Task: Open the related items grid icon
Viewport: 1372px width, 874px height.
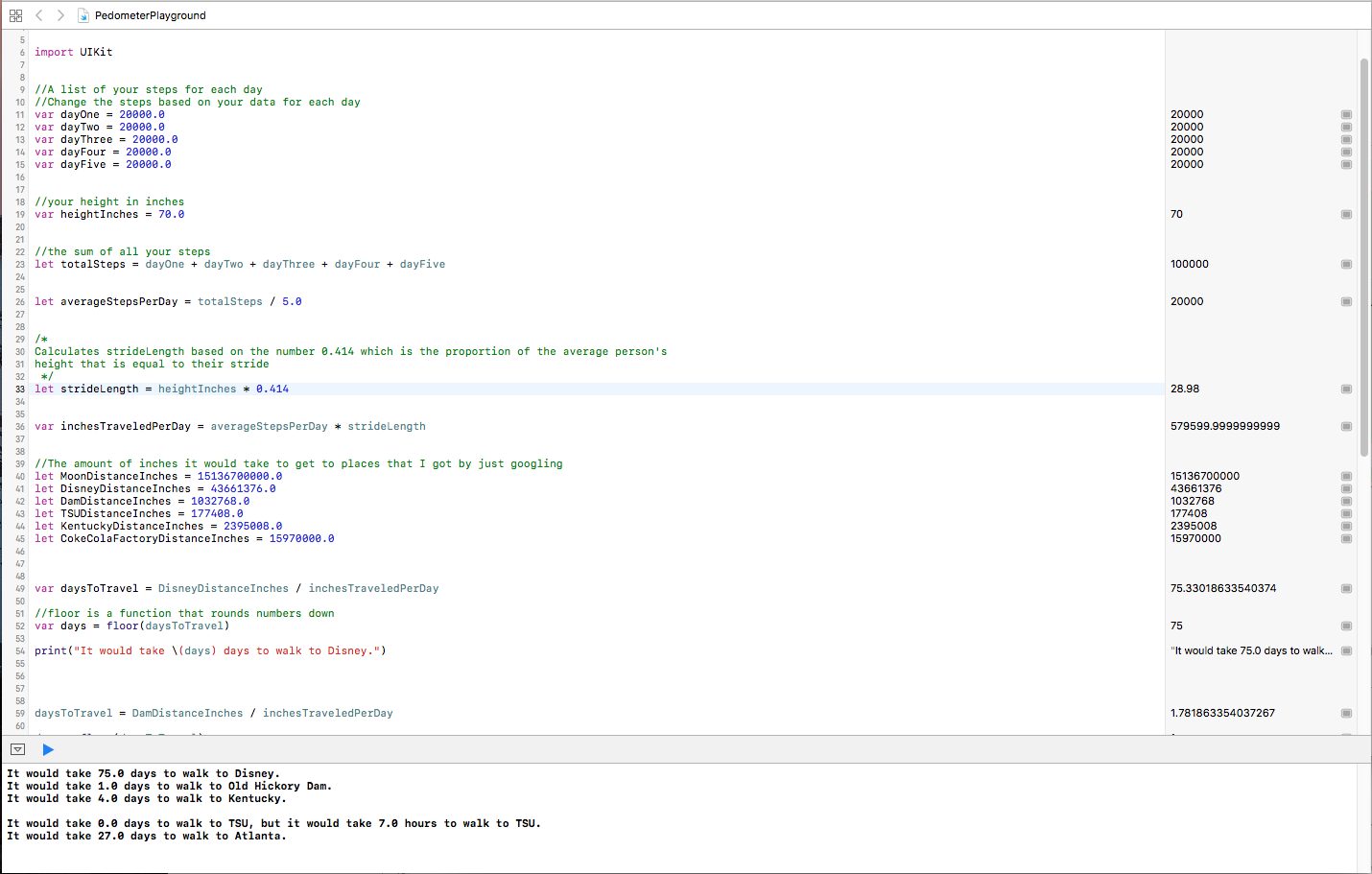Action: tap(15, 15)
